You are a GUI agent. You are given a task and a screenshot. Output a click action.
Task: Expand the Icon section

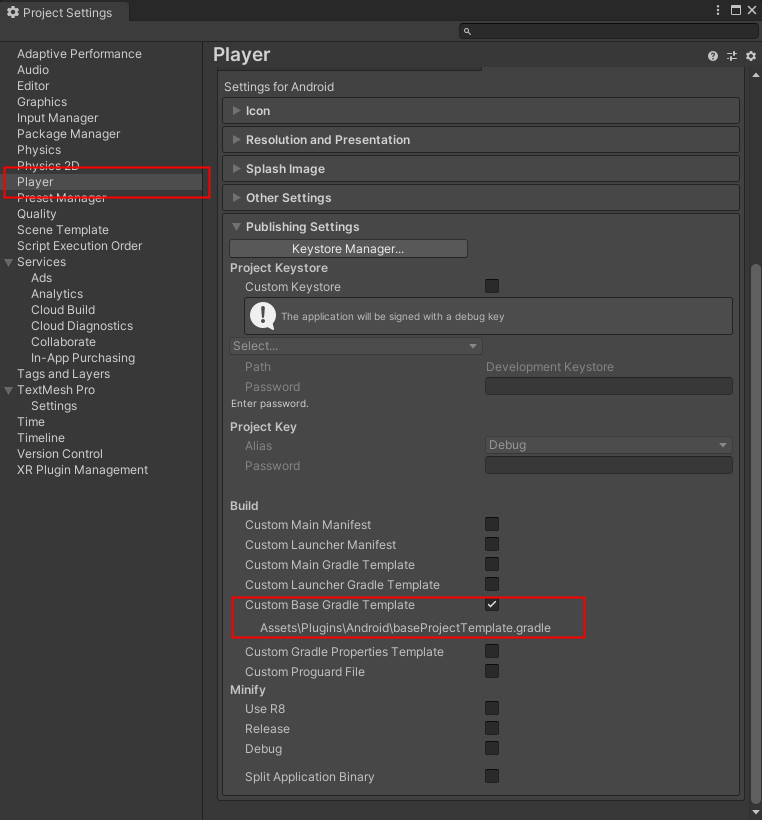click(234, 110)
